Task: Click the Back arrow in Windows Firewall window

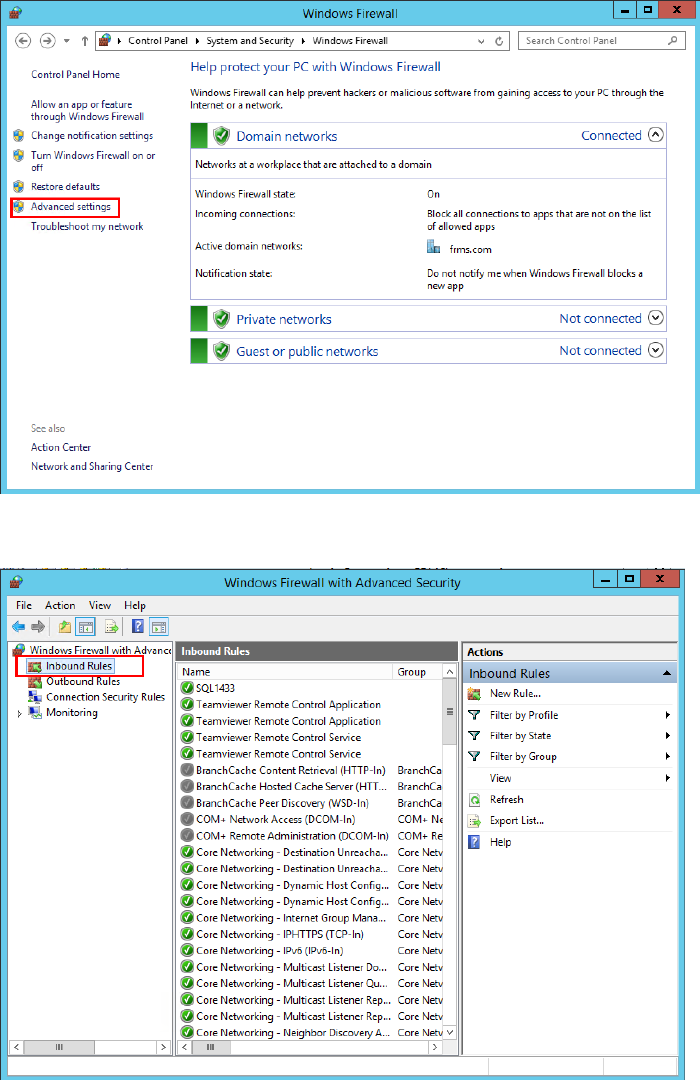Action: (23, 41)
